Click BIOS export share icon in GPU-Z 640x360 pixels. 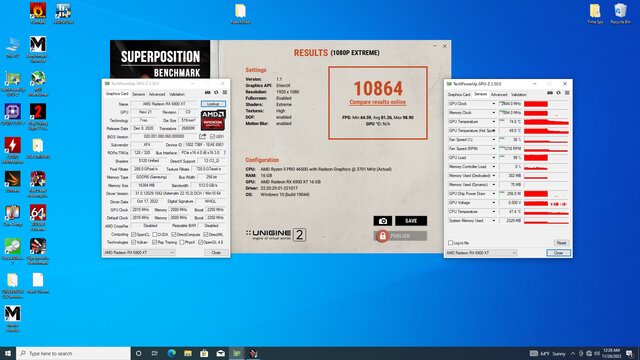202,136
